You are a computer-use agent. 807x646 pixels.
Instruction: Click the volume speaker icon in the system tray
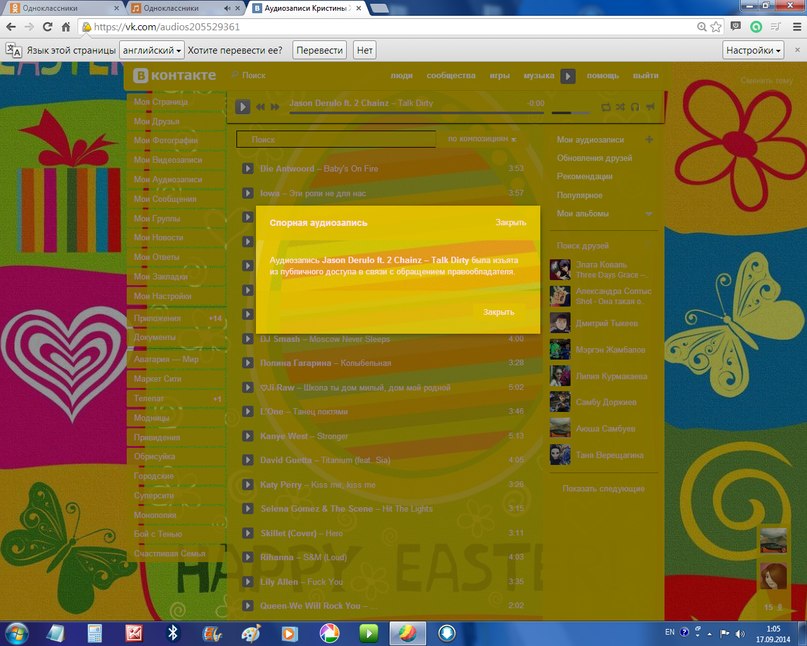point(740,633)
